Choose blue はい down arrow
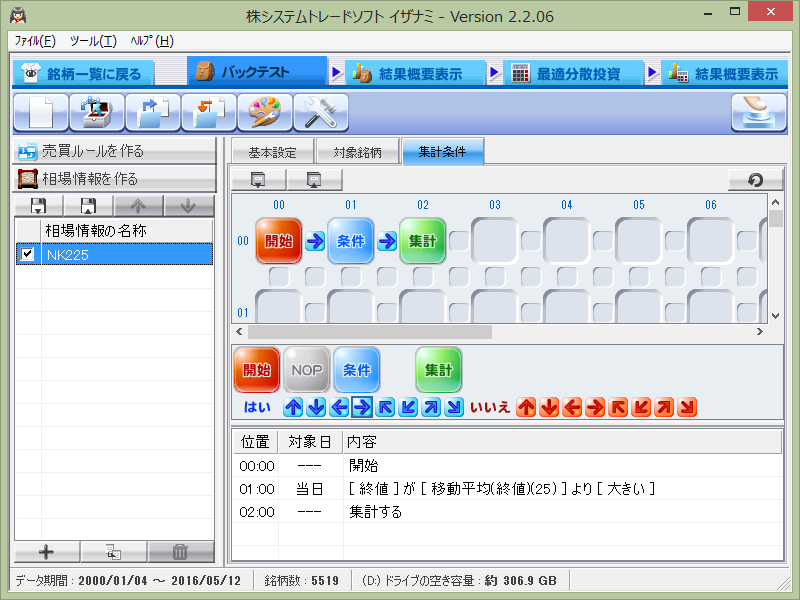Viewport: 800px width, 600px height. click(316, 407)
